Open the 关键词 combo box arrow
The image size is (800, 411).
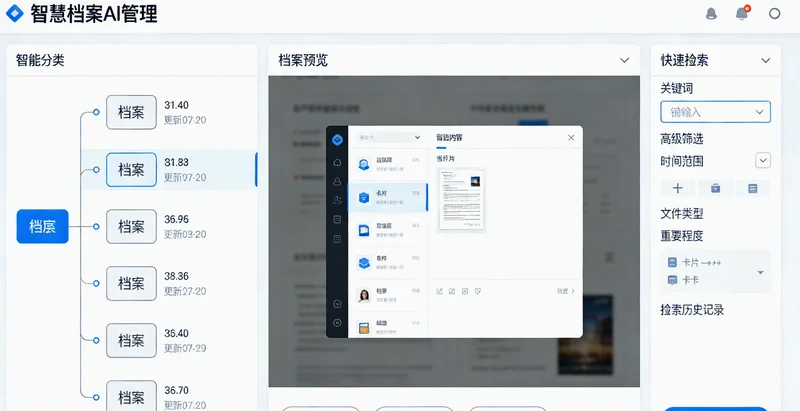[x=759, y=112]
